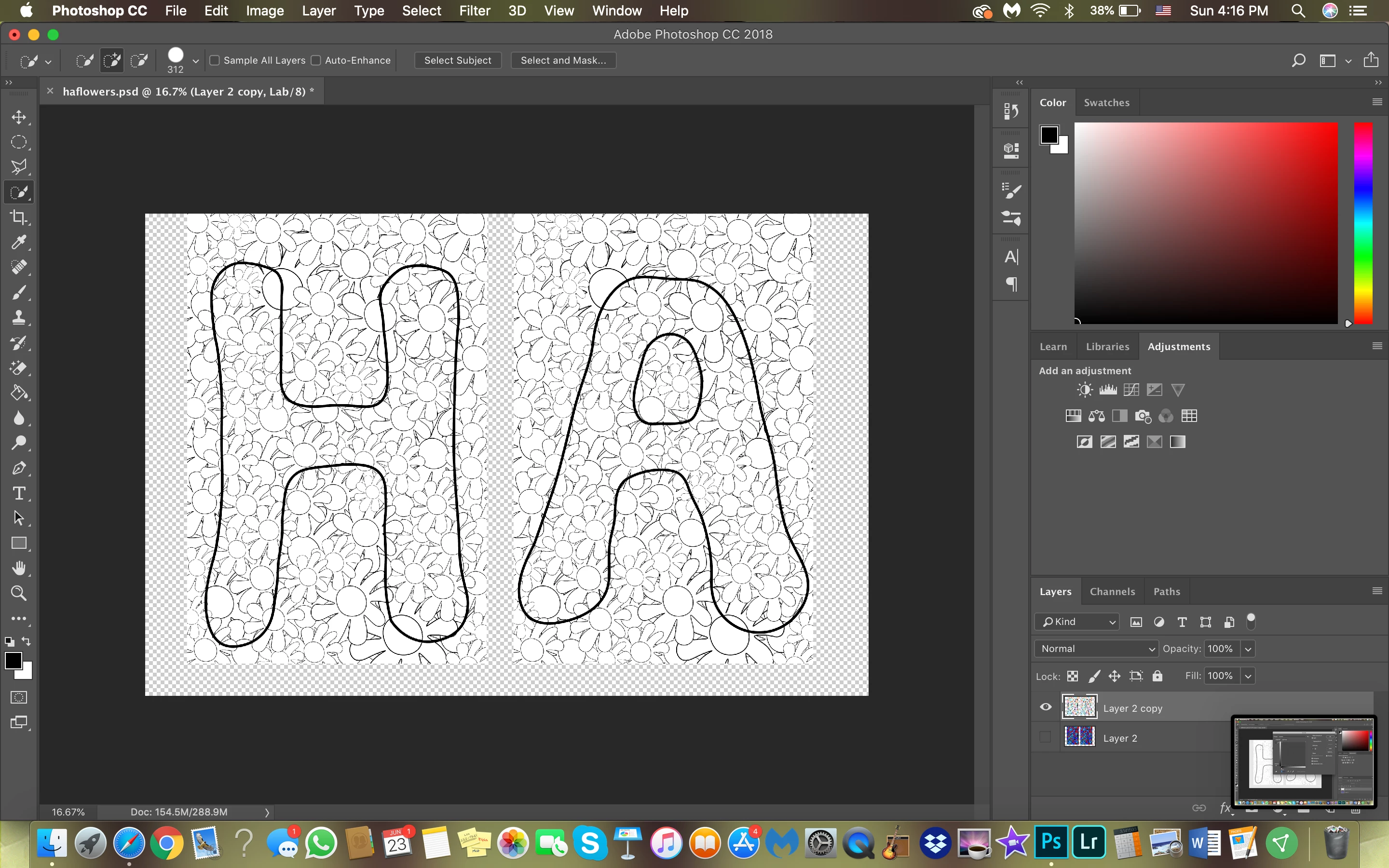The image size is (1389, 868).
Task: Choose the Pen tool
Action: point(19,468)
